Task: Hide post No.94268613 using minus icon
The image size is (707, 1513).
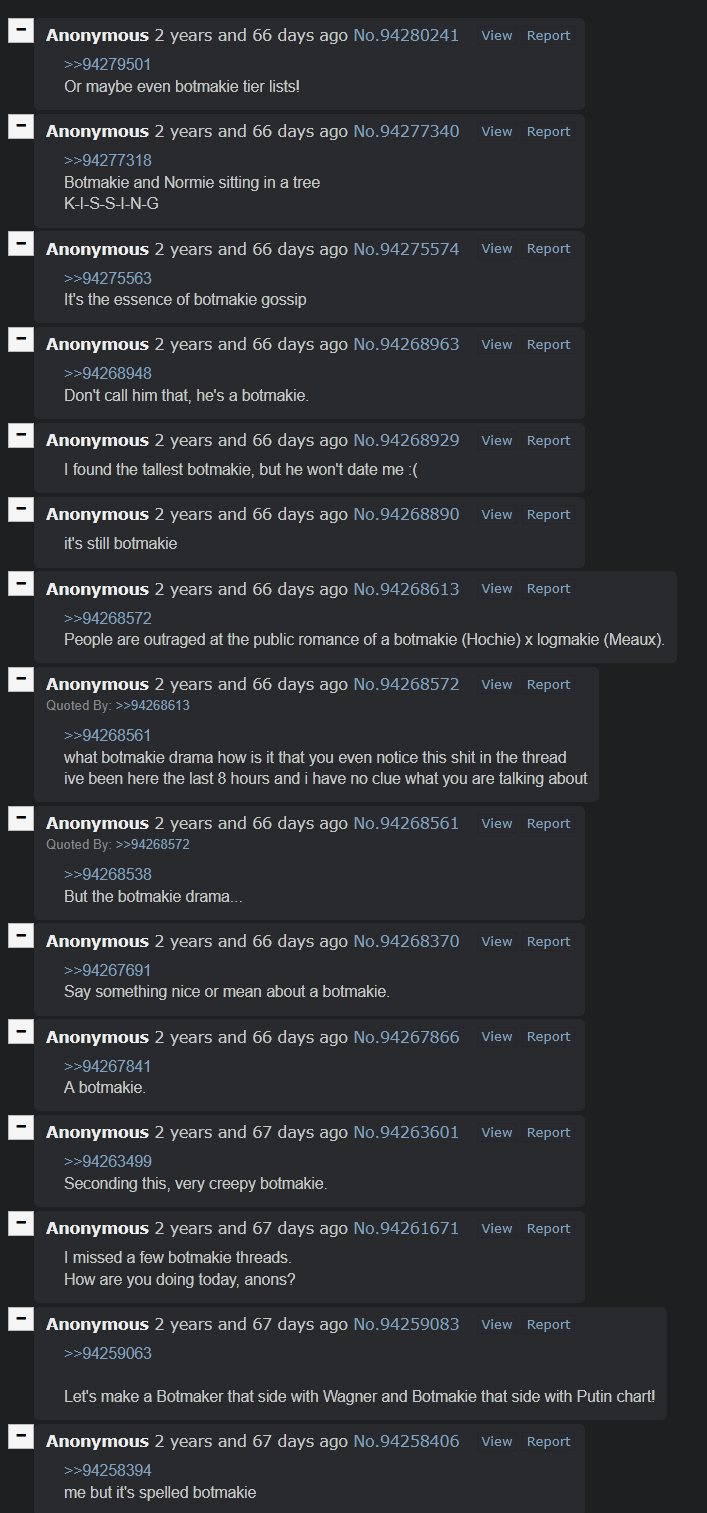Action: 21,585
